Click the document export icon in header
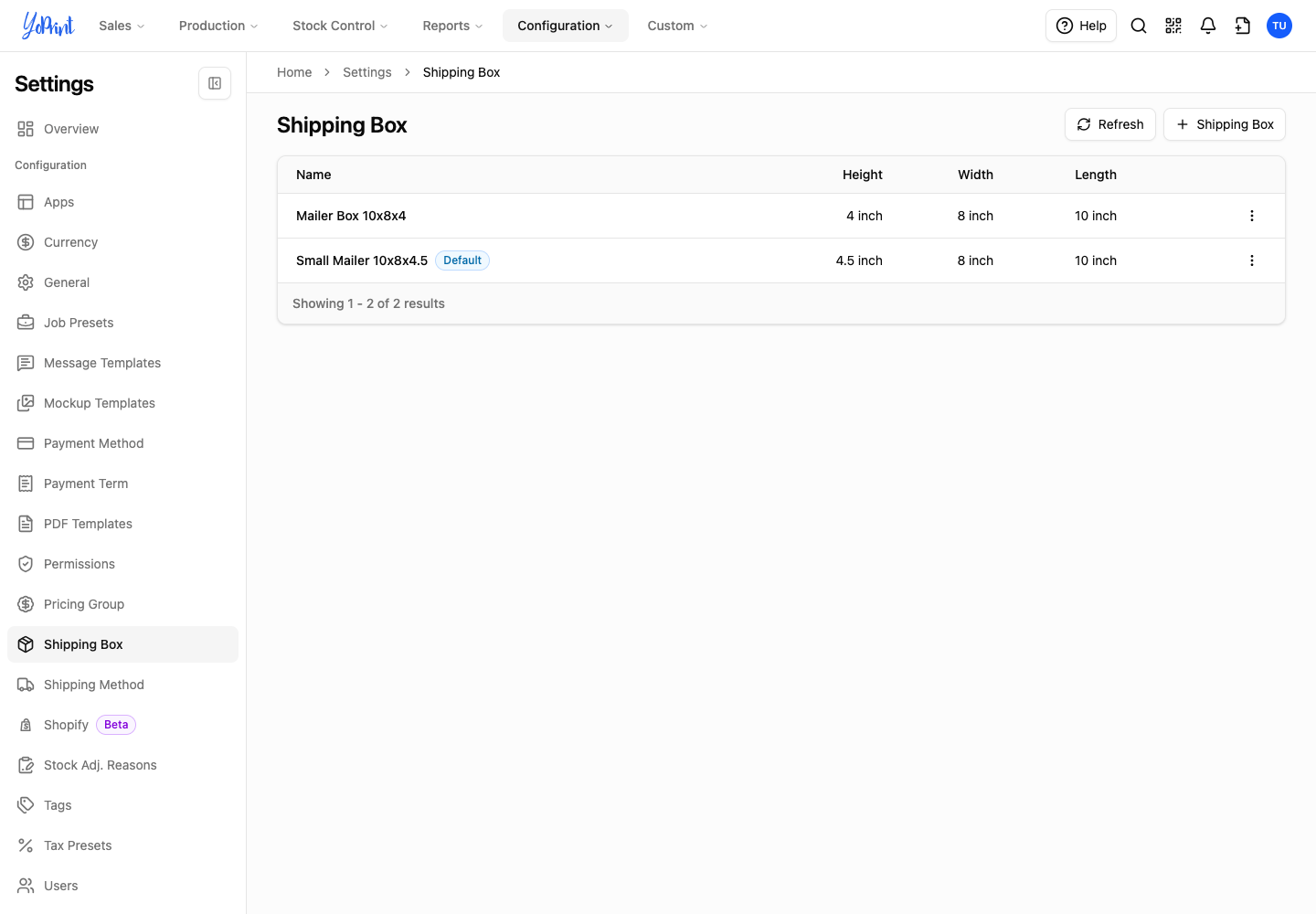Viewport: 1316px width, 914px height. pyautogui.click(x=1243, y=26)
